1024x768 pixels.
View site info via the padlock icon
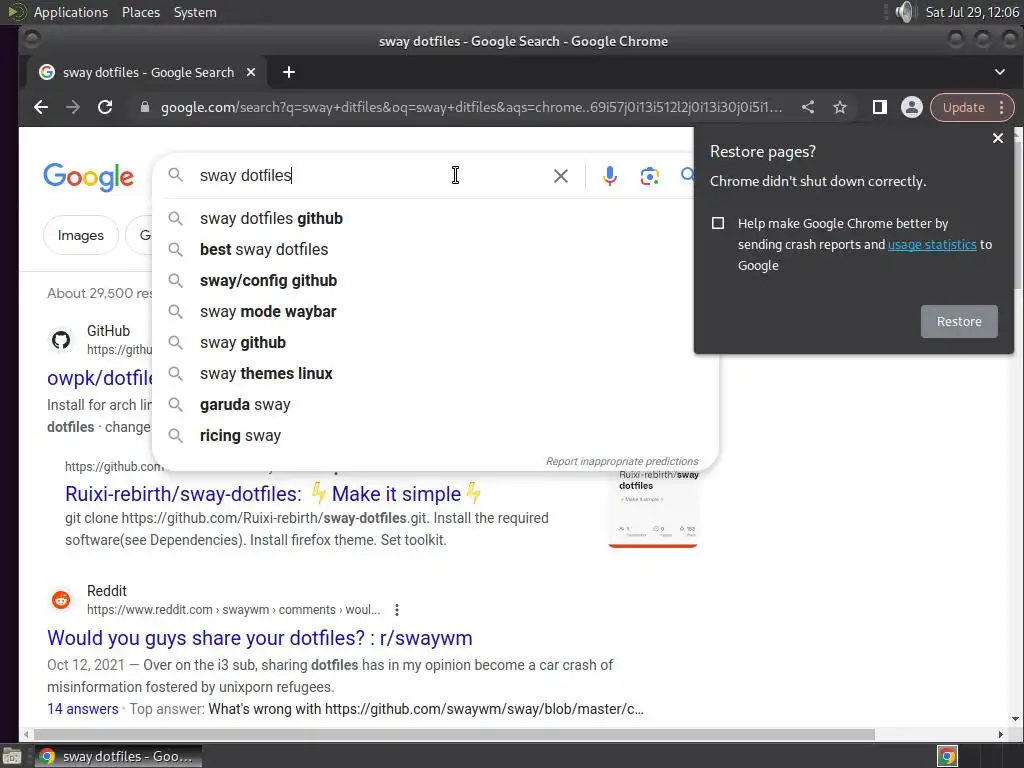click(x=145, y=107)
